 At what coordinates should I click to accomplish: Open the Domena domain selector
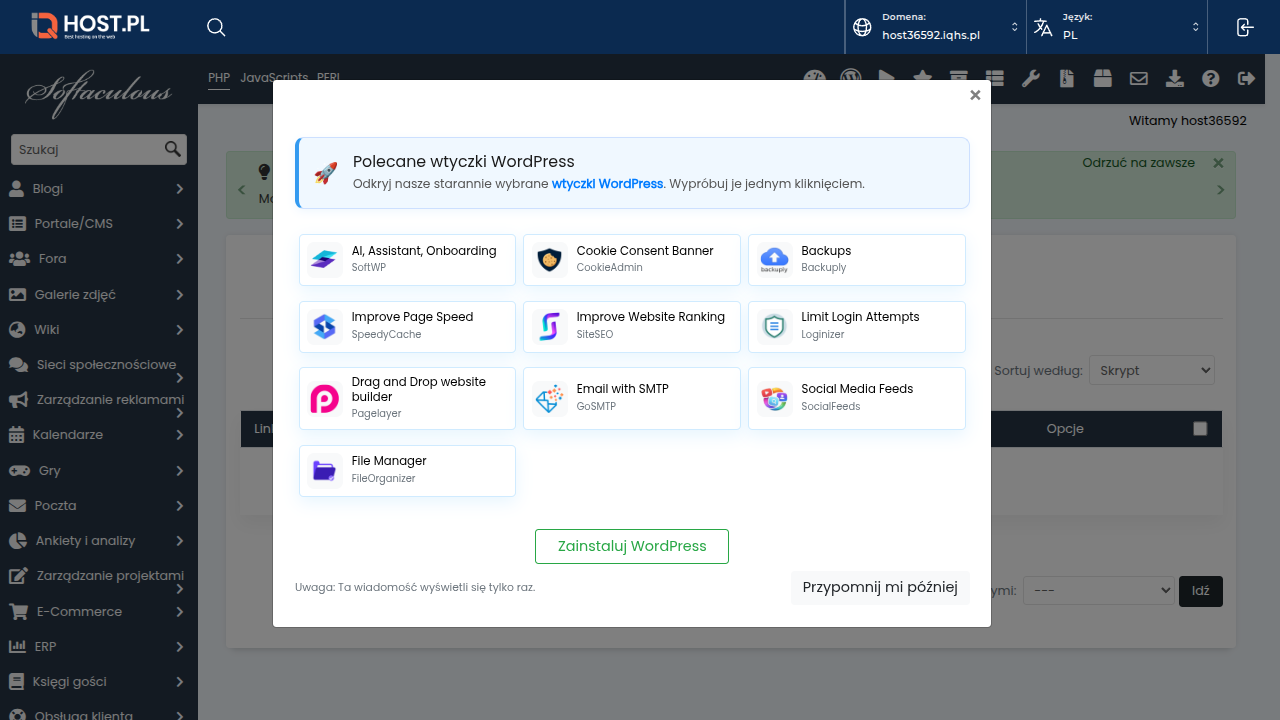[935, 27]
